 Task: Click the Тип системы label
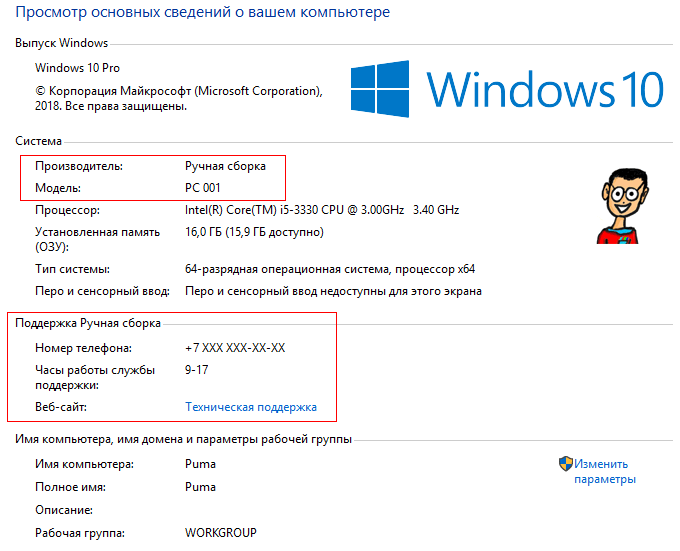click(72, 269)
